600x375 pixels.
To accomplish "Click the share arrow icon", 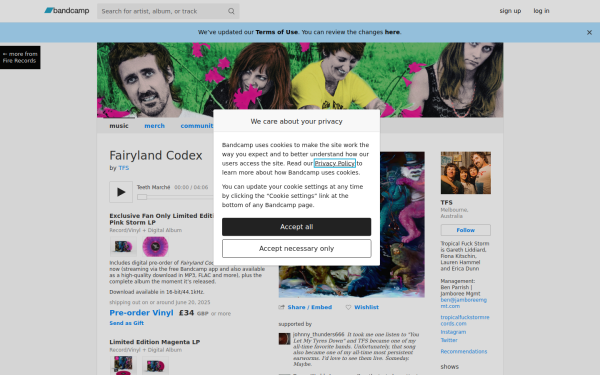I will coord(282,307).
